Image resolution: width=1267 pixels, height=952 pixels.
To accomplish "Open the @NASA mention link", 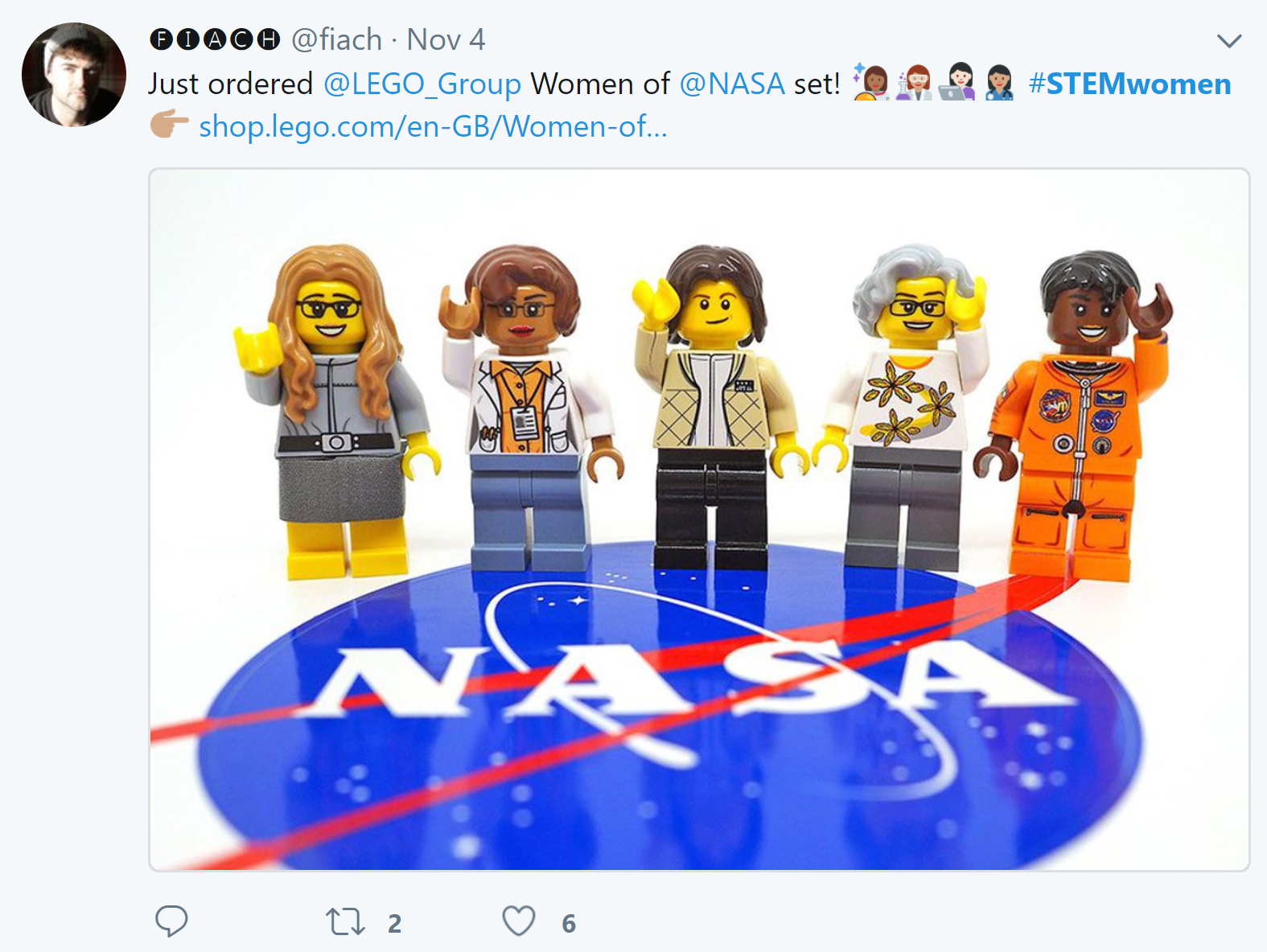I will coord(732,84).
